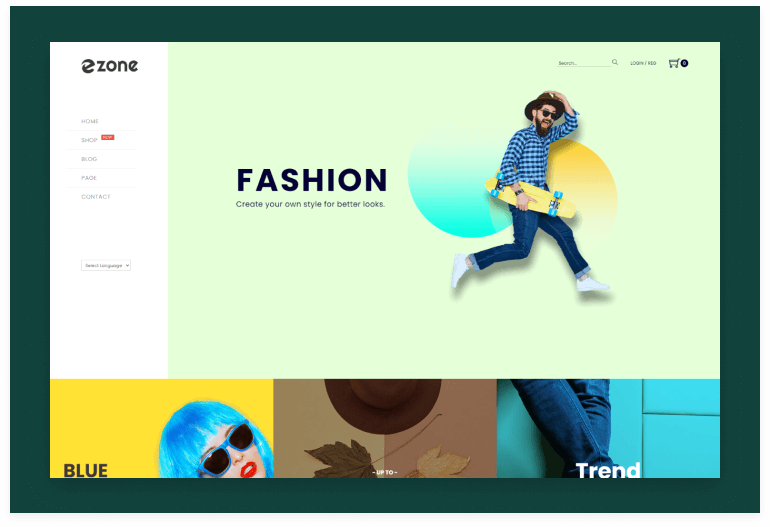Click the UP TO label on hat banner

[385, 472]
